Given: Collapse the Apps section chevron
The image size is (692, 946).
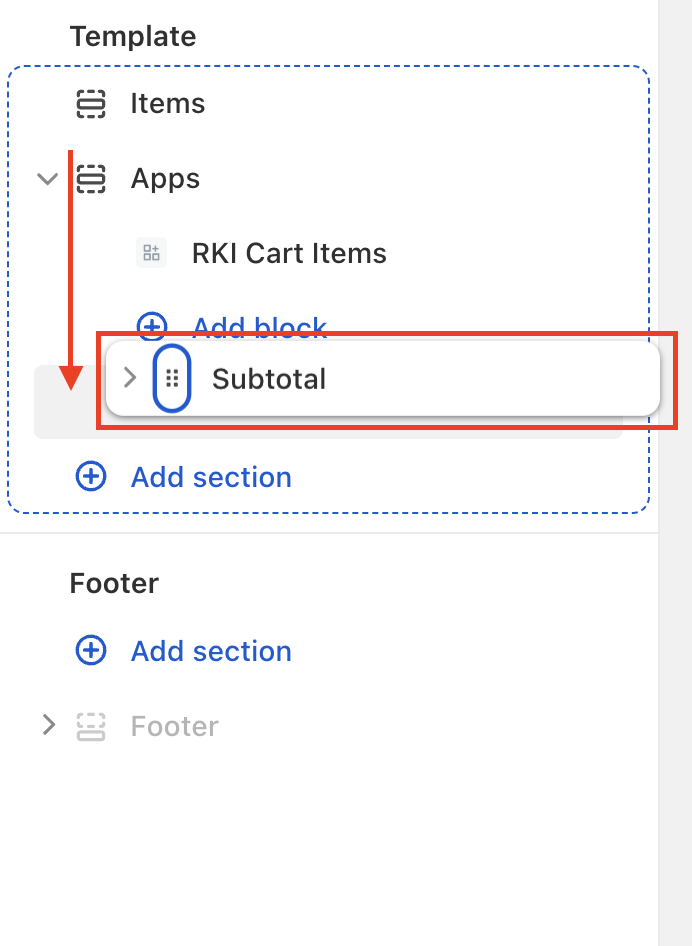Looking at the screenshot, I should 47,179.
